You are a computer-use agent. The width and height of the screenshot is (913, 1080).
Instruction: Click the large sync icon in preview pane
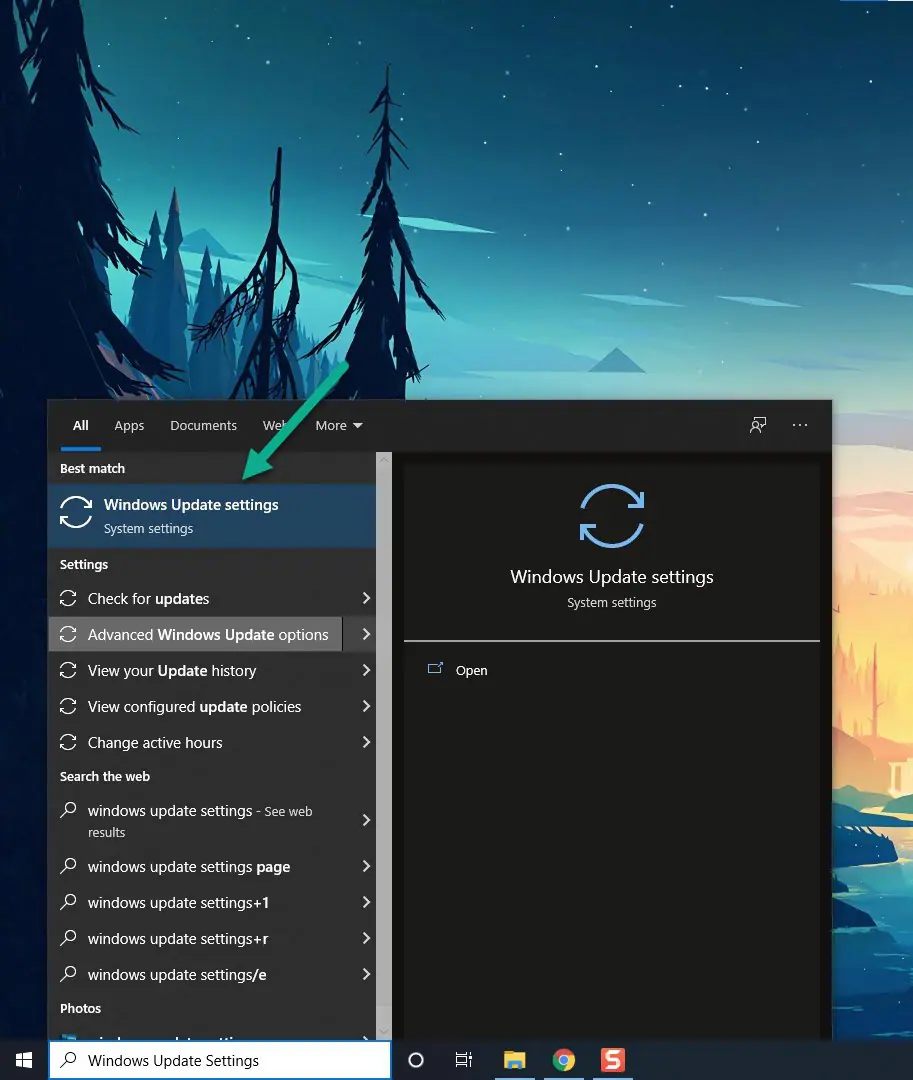click(611, 516)
